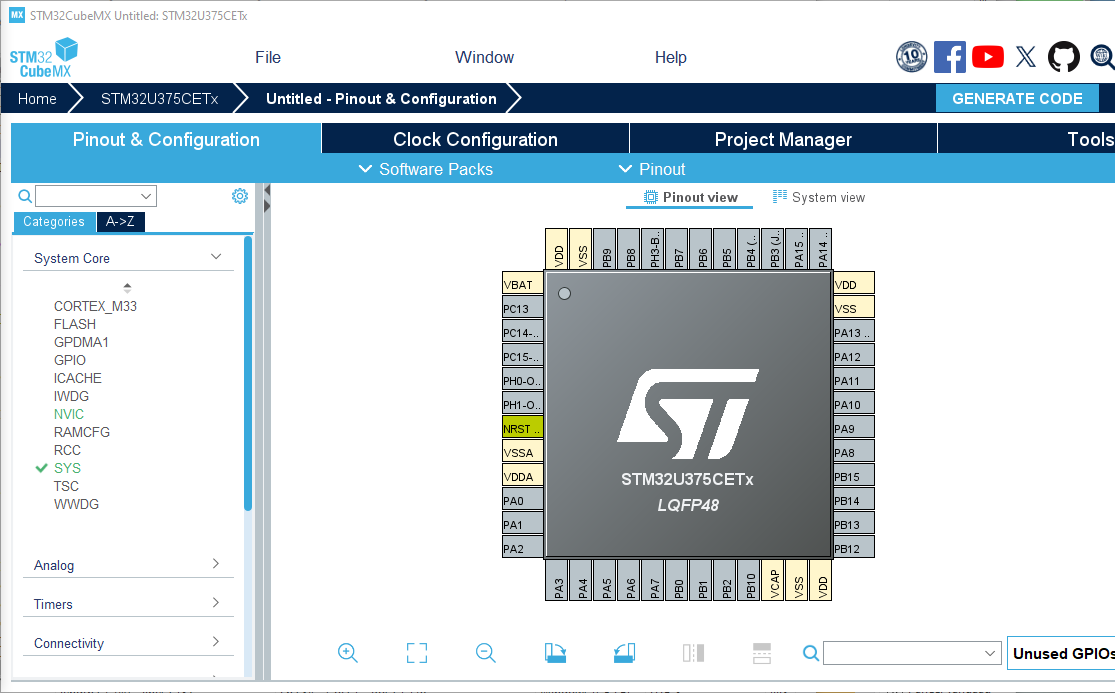This screenshot has width=1115, height=693.
Task: Go to Home breadcrumb
Action: click(37, 99)
